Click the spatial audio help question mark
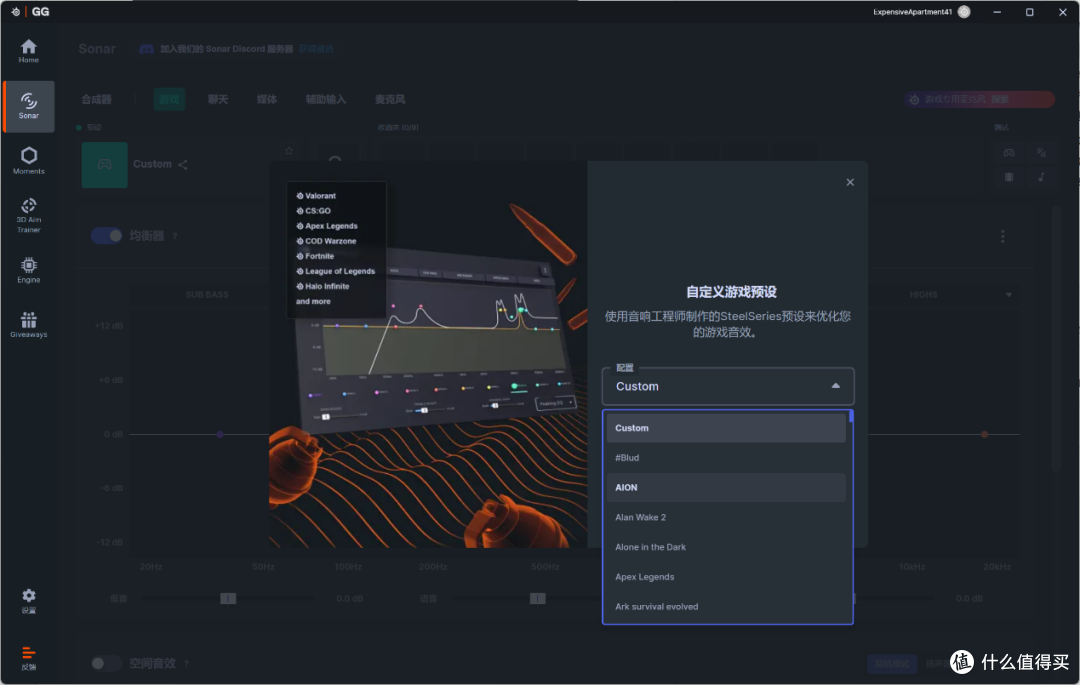This screenshot has height=685, width=1080. (x=187, y=664)
